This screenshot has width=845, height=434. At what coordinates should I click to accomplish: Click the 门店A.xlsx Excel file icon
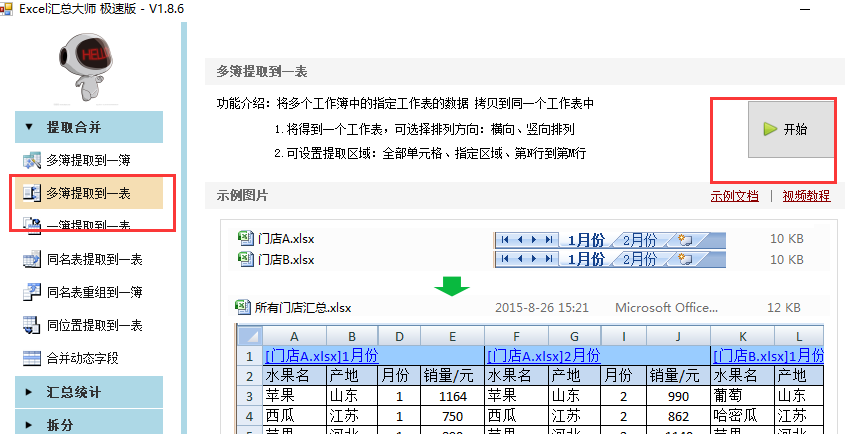[246, 238]
